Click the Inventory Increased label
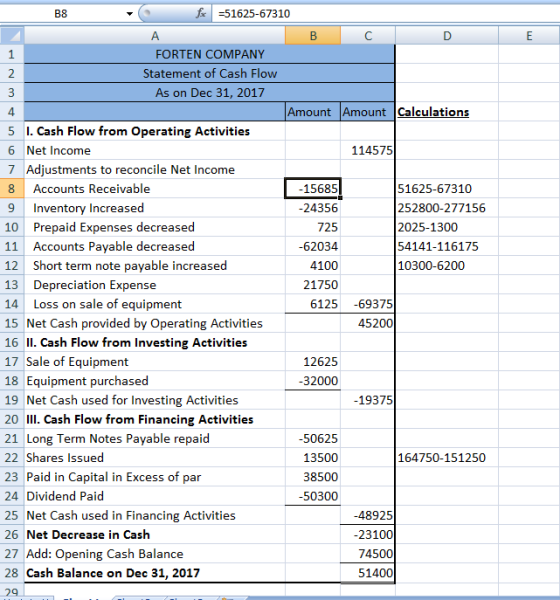The image size is (560, 600). [88, 208]
